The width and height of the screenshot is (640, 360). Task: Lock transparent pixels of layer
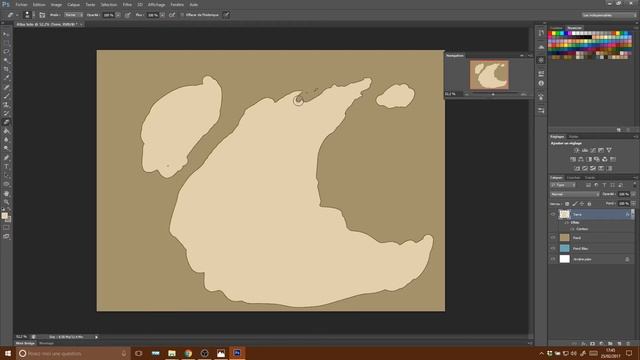pyautogui.click(x=567, y=204)
